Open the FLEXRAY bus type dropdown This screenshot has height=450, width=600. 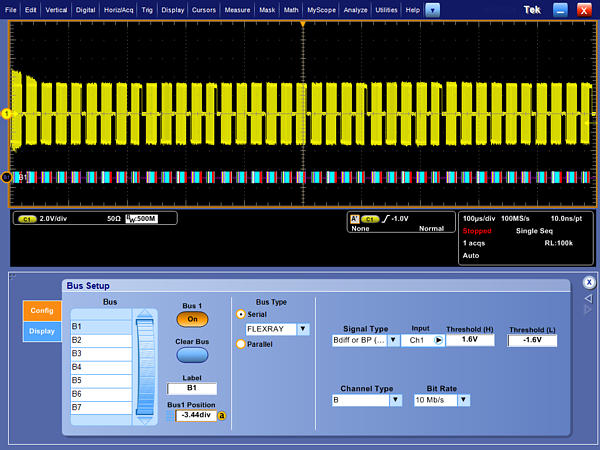(x=303, y=329)
